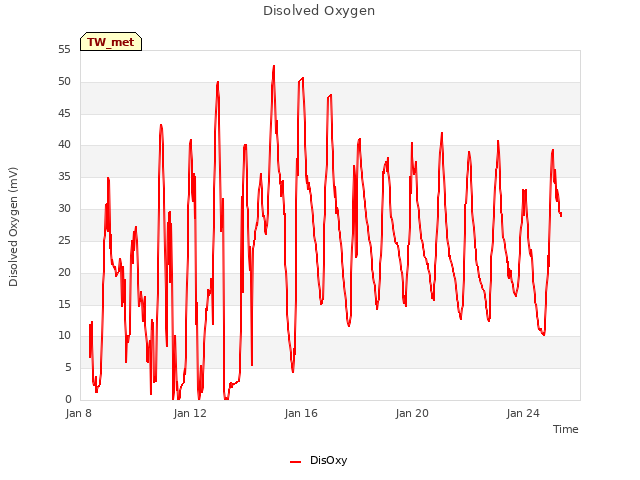
Task: Click the 50 y-axis tick label
Action: (x=64, y=81)
